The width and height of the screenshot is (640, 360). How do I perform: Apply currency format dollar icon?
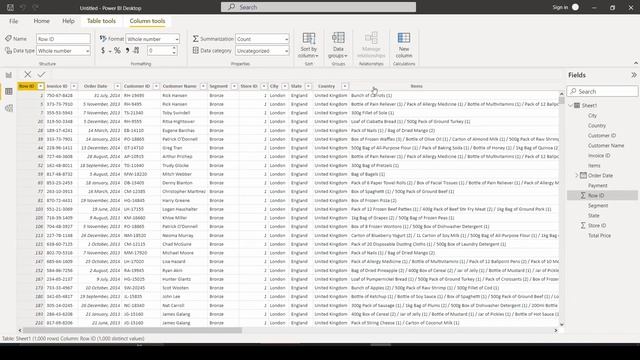coord(103,51)
